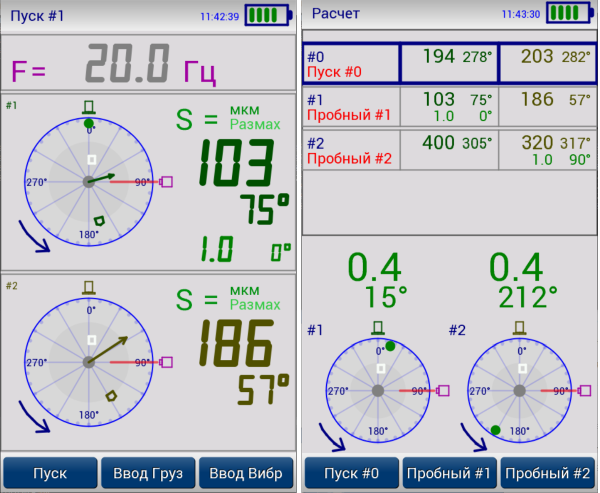600x493 pixels.
Task: Click pink sensor marker on channel #2 dial
Action: (x=166, y=362)
